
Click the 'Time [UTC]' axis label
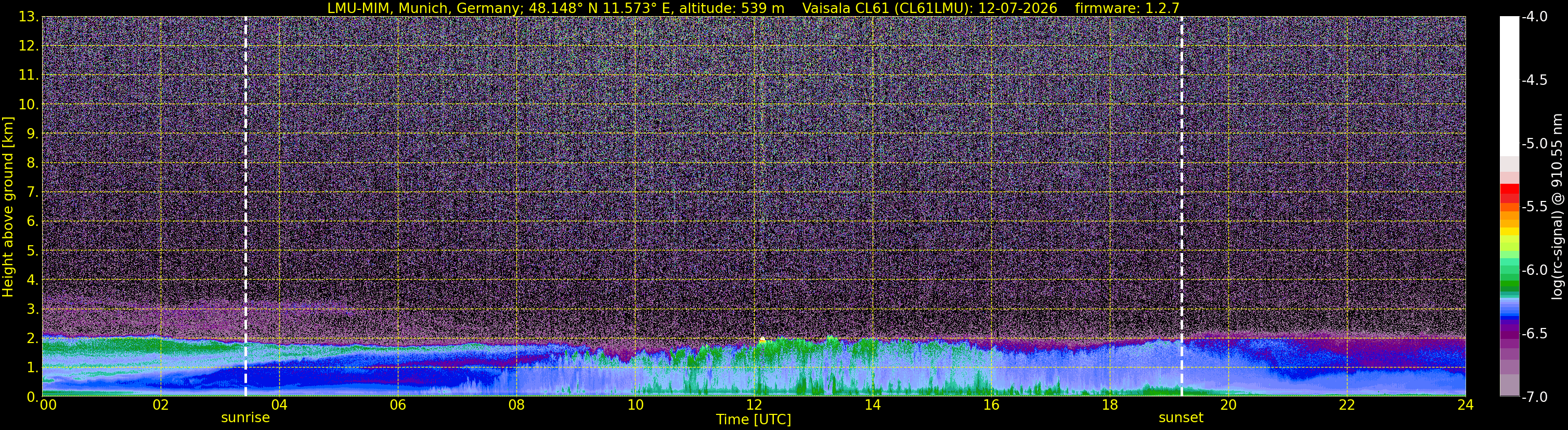(x=754, y=419)
